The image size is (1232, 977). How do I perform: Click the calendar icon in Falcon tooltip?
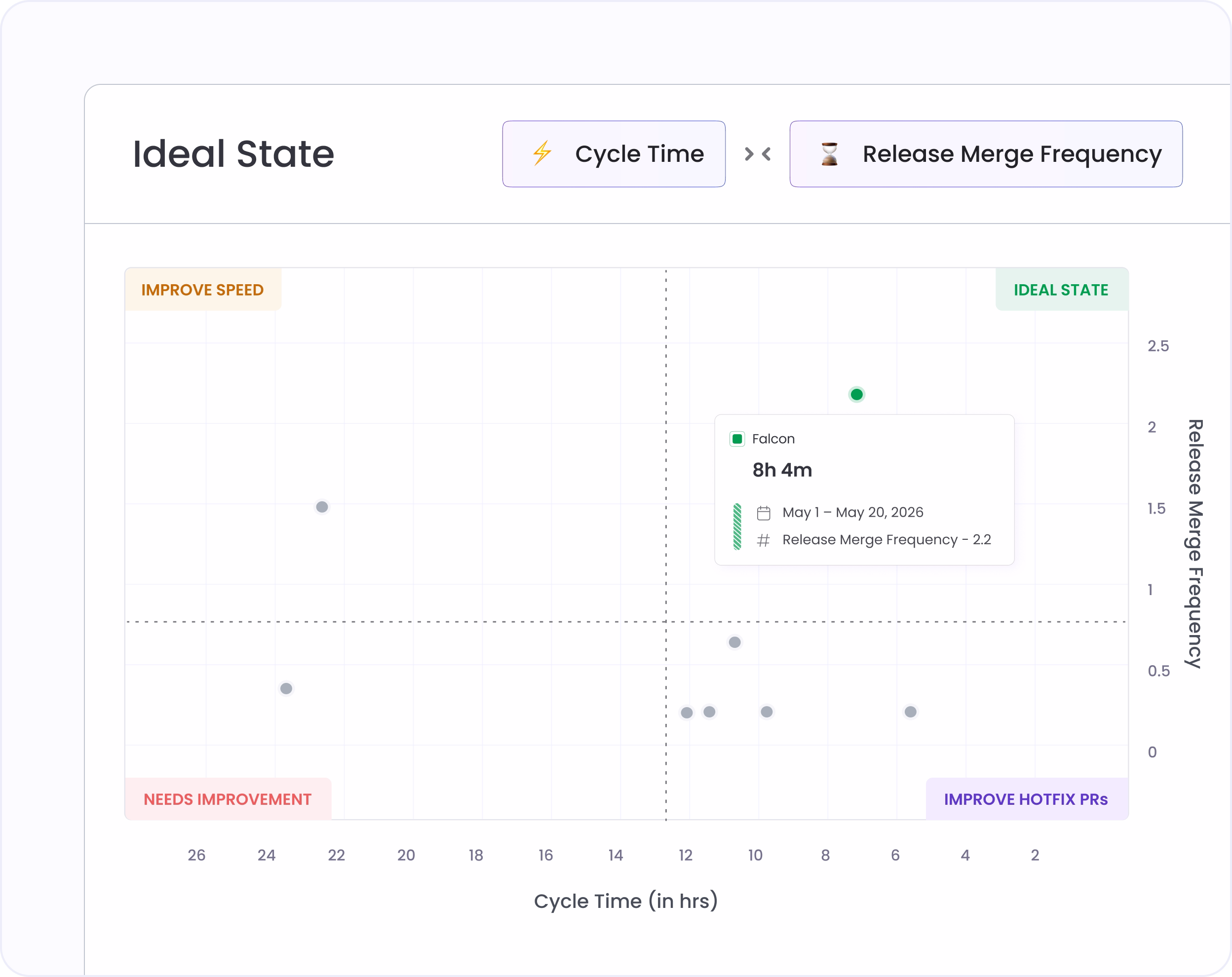pyautogui.click(x=764, y=513)
